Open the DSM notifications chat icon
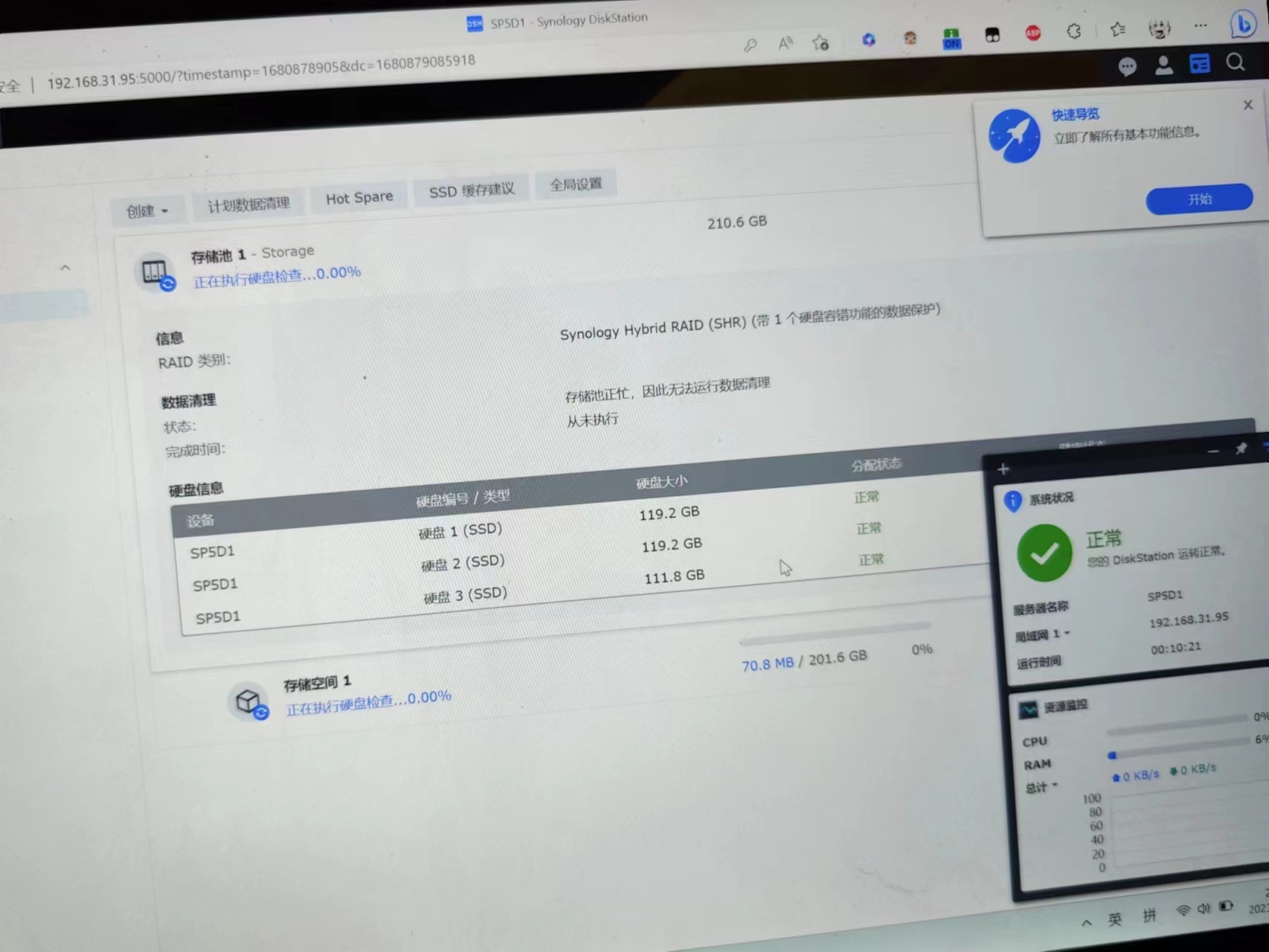 tap(1127, 67)
